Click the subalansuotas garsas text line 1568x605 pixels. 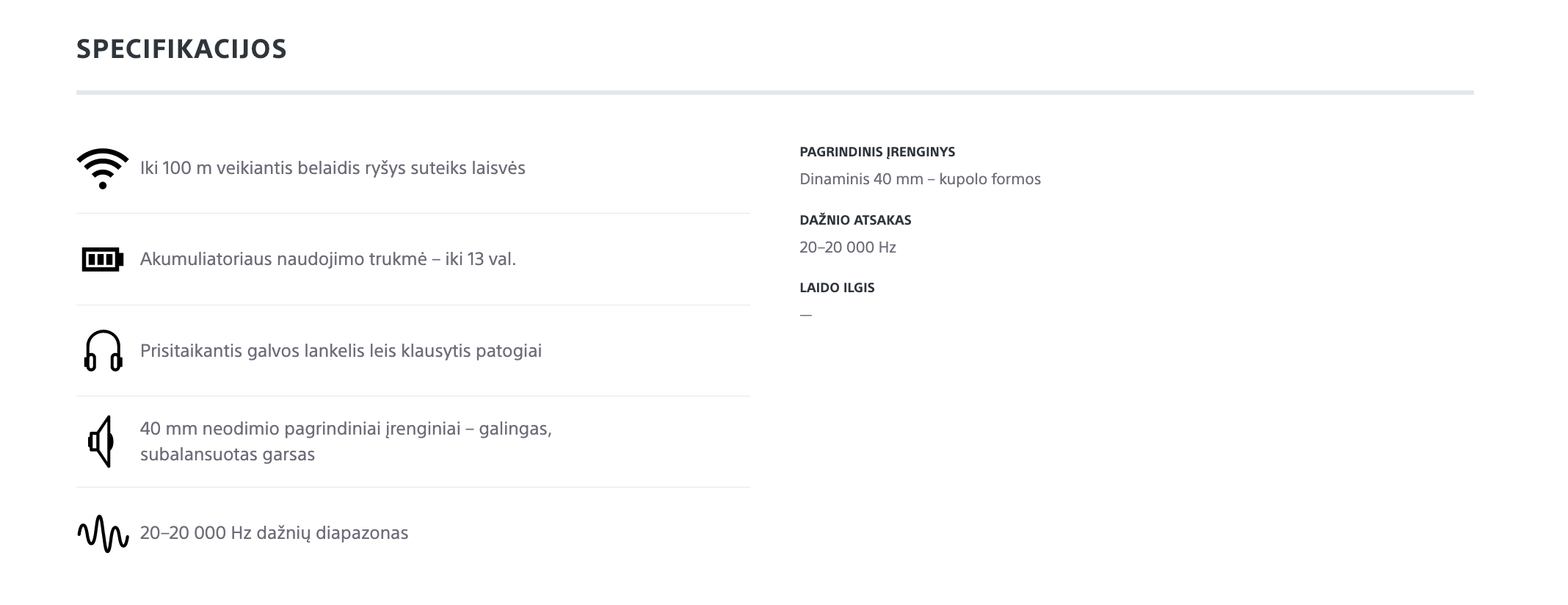228,454
